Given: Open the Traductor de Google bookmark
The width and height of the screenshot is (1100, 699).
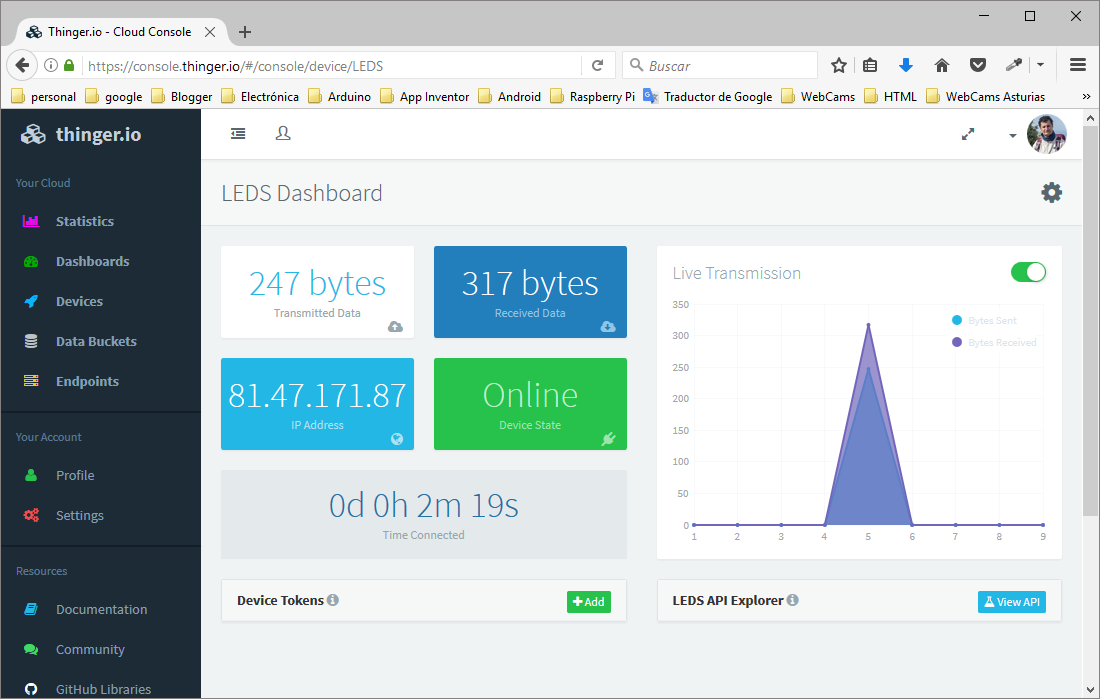Looking at the screenshot, I should point(707,96).
